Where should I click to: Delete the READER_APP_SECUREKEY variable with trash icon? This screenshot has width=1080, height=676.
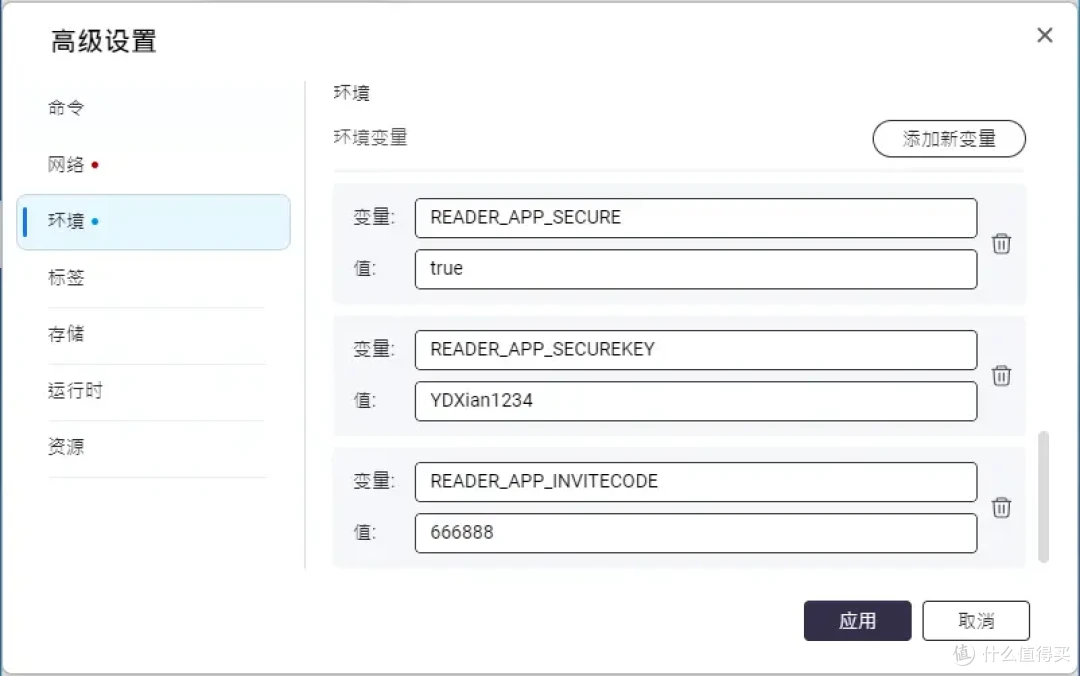1001,376
